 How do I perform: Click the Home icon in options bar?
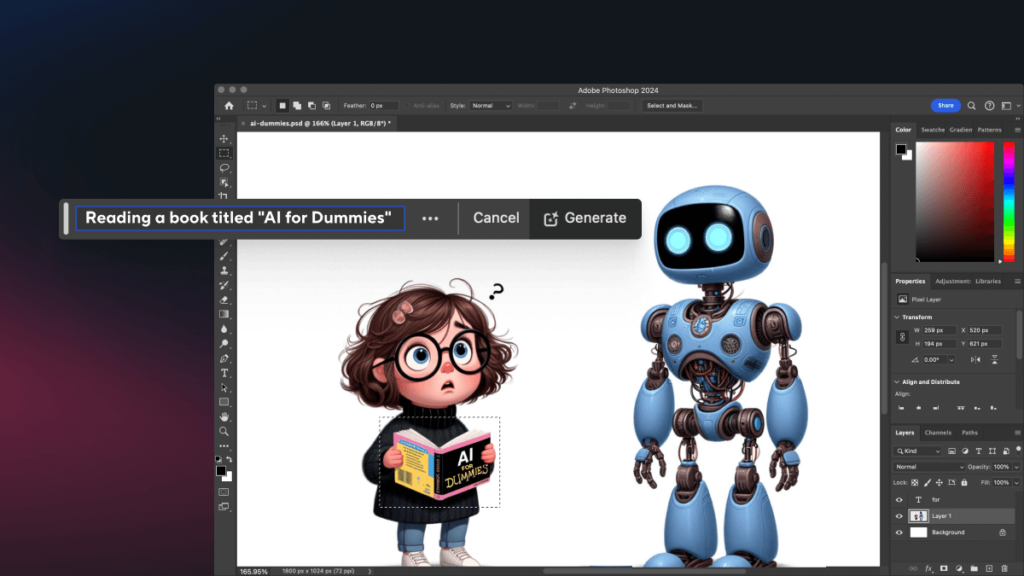coord(229,106)
